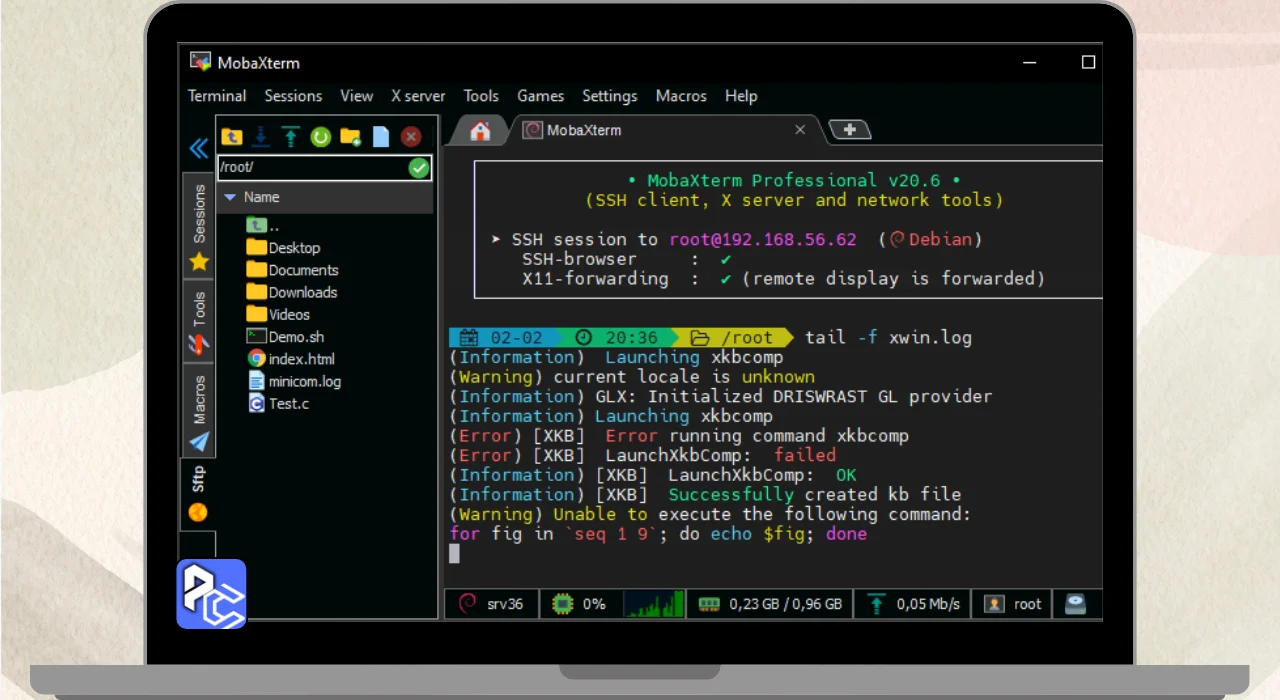Open the Sessions menu

coord(293,96)
